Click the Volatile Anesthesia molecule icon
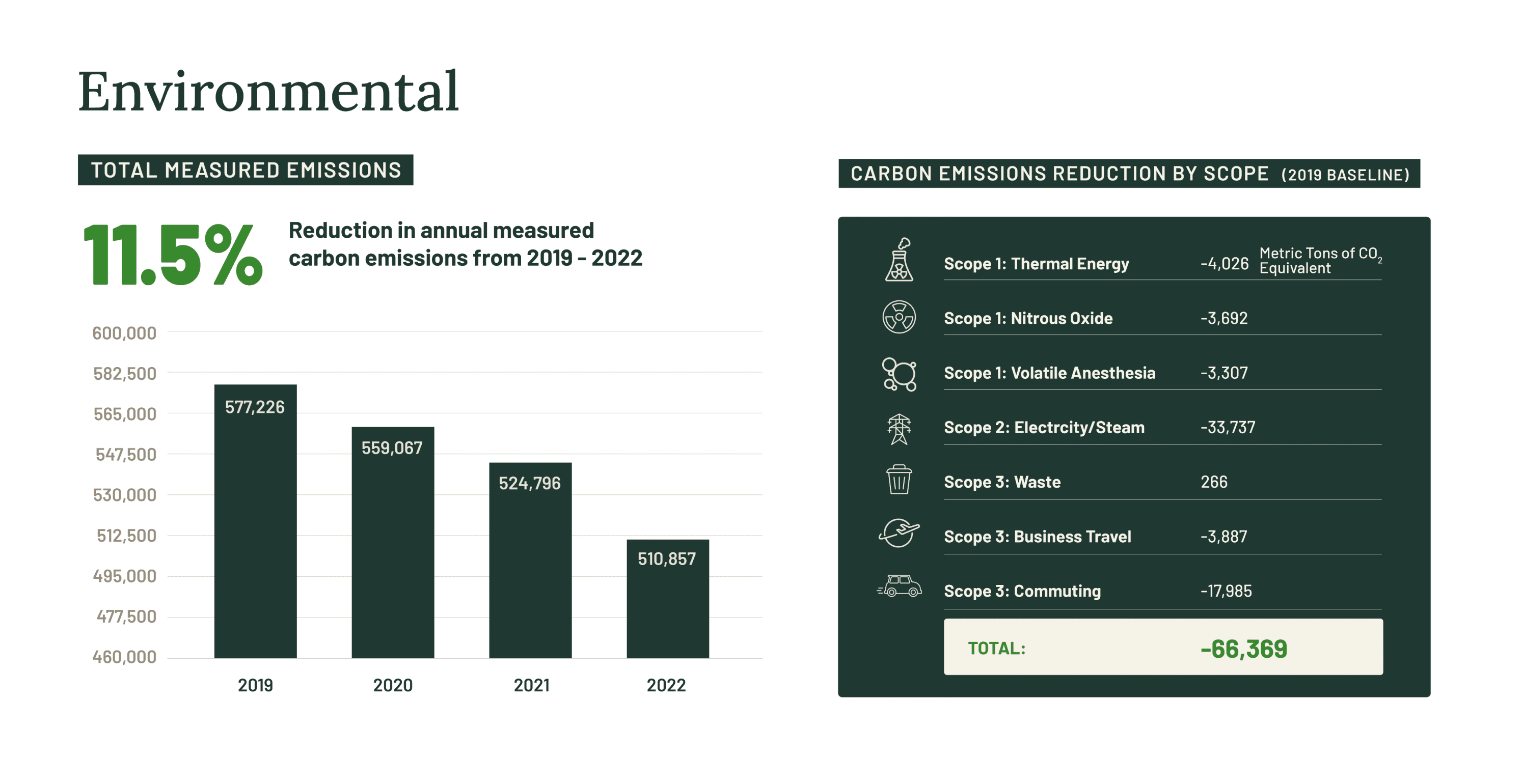1523x784 pixels. coord(899,373)
